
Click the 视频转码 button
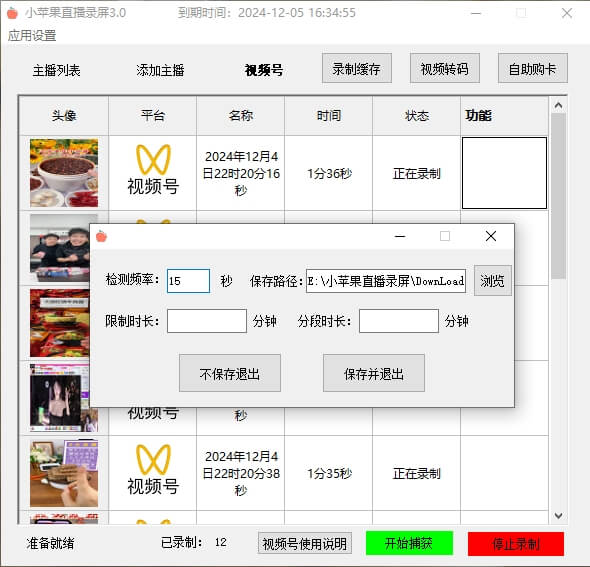pyautogui.click(x=445, y=68)
